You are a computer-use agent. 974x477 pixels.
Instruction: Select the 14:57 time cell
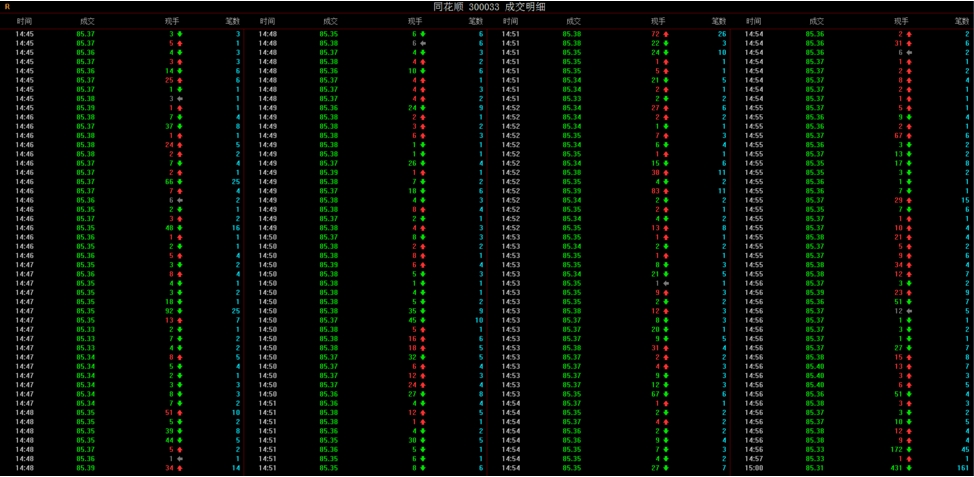[x=754, y=458]
